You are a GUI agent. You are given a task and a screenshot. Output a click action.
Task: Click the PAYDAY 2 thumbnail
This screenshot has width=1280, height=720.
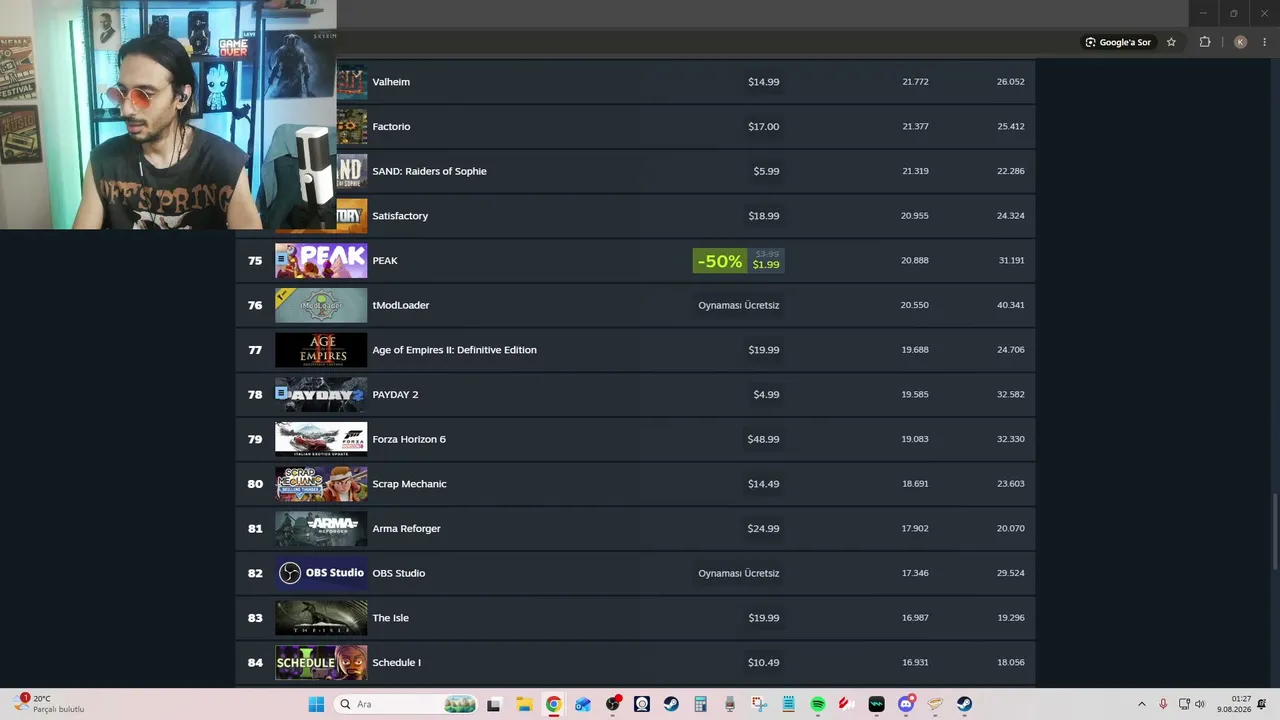tap(321, 395)
